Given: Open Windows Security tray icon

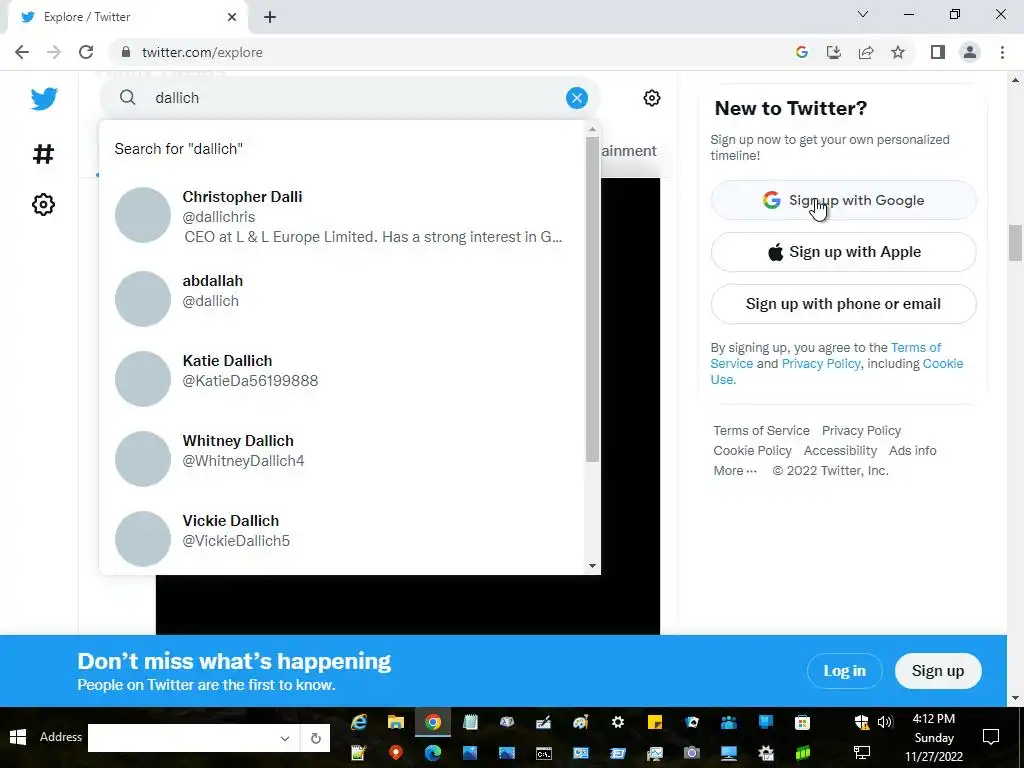Looking at the screenshot, I should tap(862, 722).
